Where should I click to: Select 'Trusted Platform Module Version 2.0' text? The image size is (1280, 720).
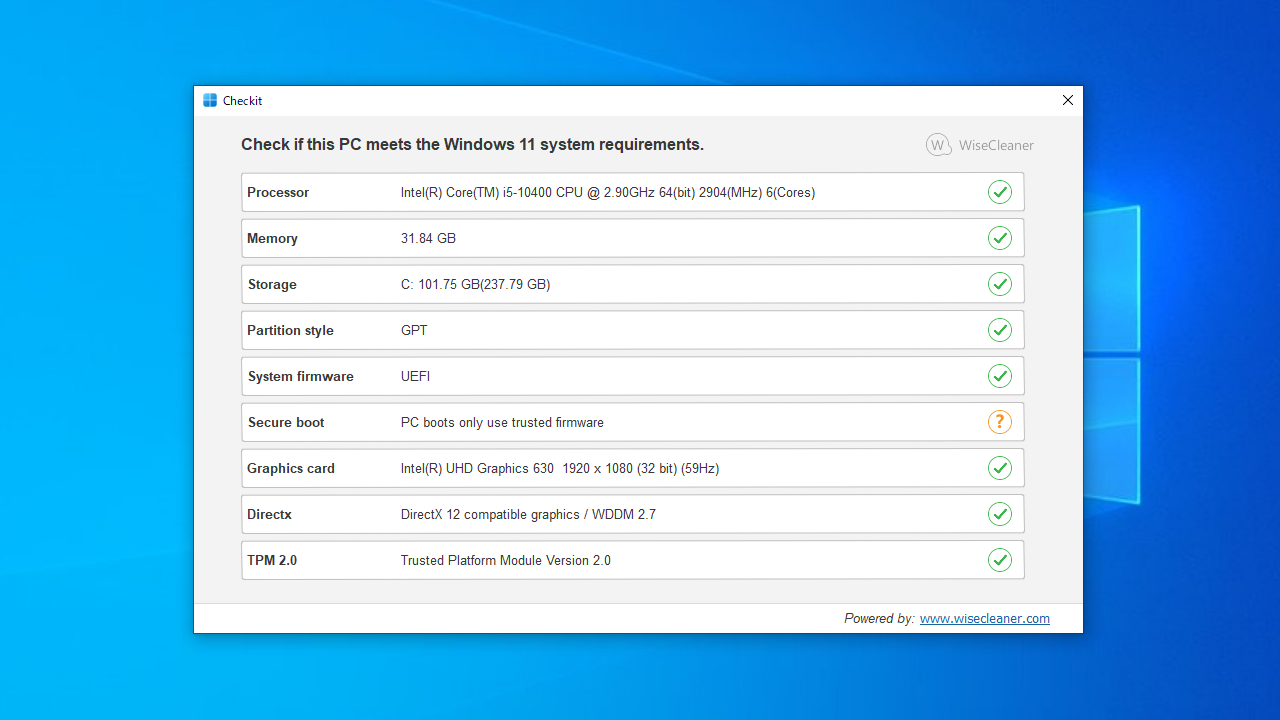[506, 560]
